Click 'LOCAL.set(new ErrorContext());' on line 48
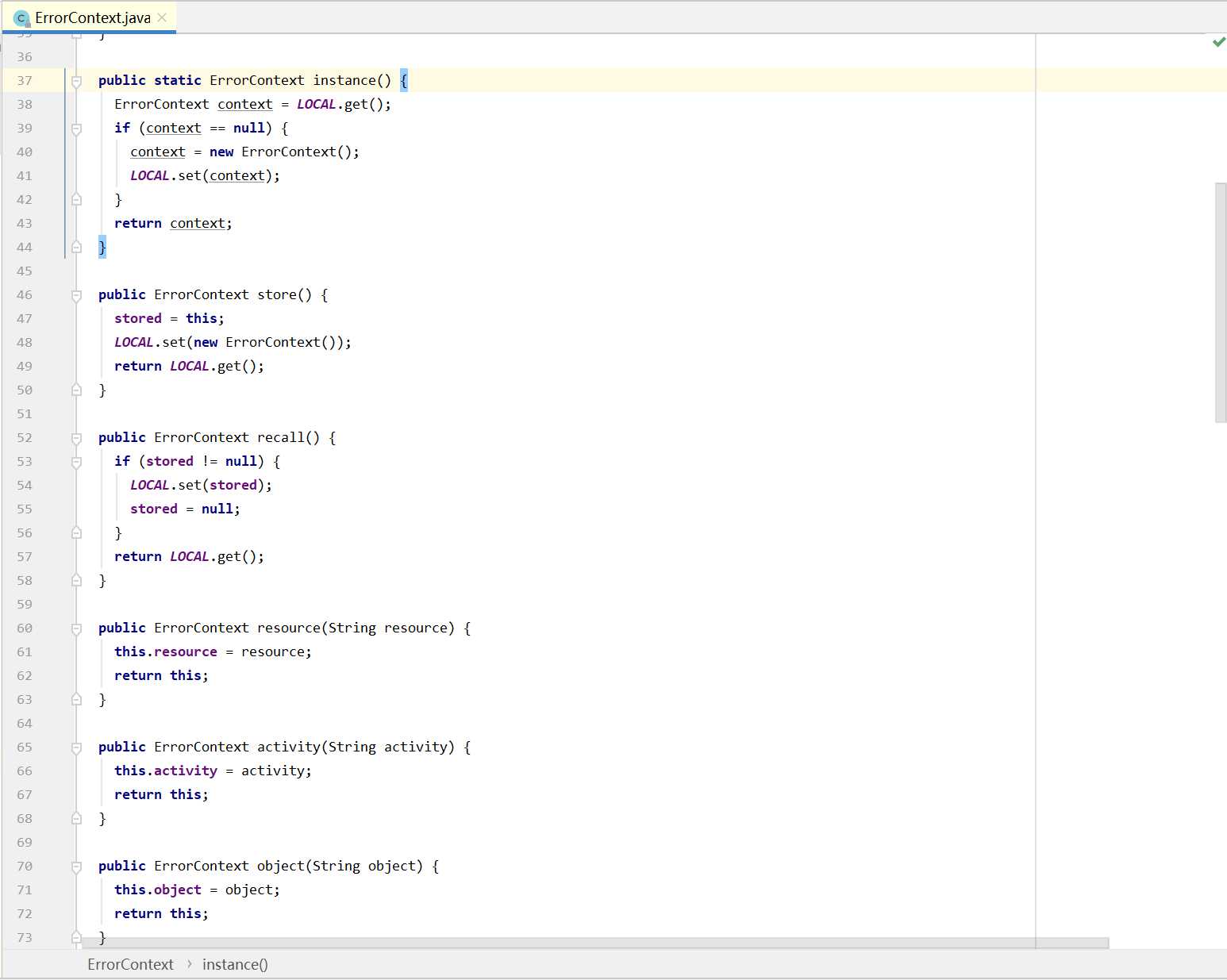The width and height of the screenshot is (1227, 980). (x=233, y=342)
